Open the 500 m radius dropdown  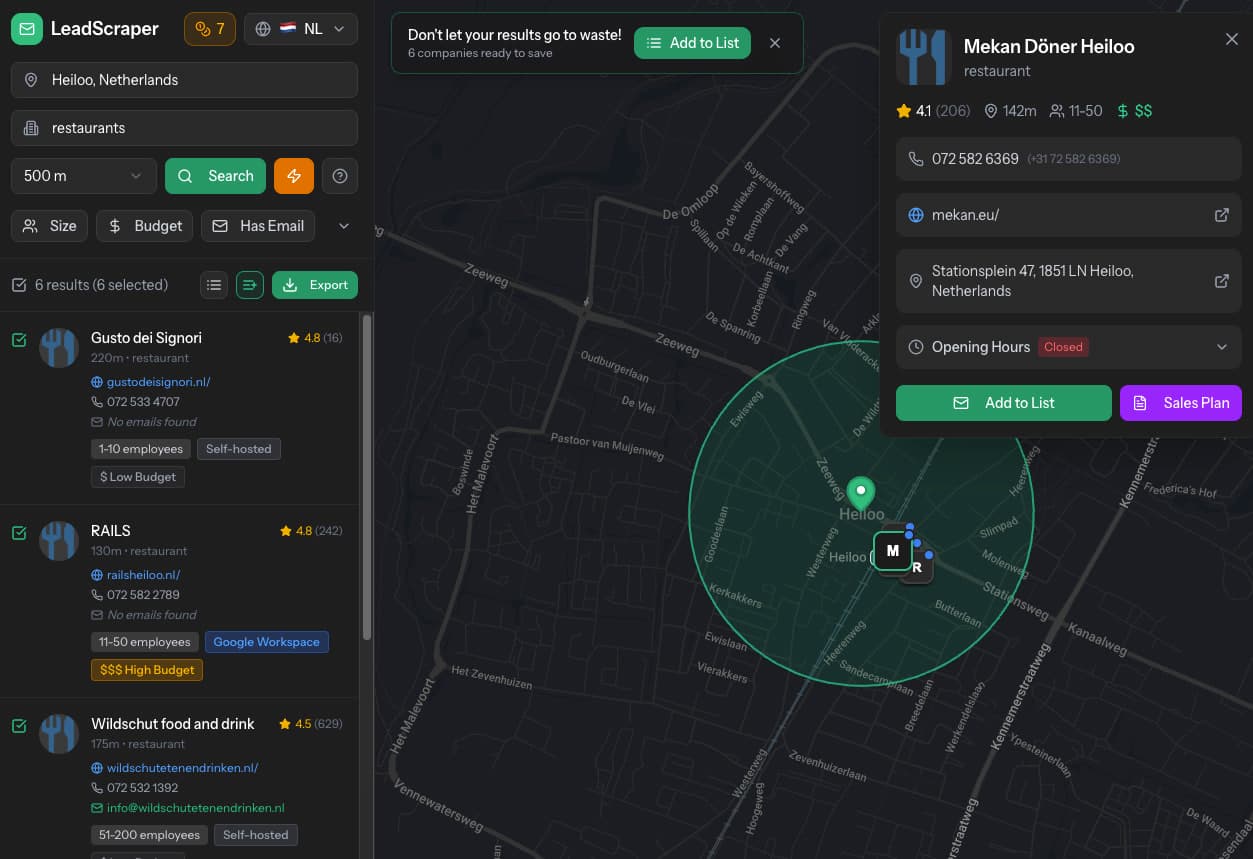tap(83, 176)
